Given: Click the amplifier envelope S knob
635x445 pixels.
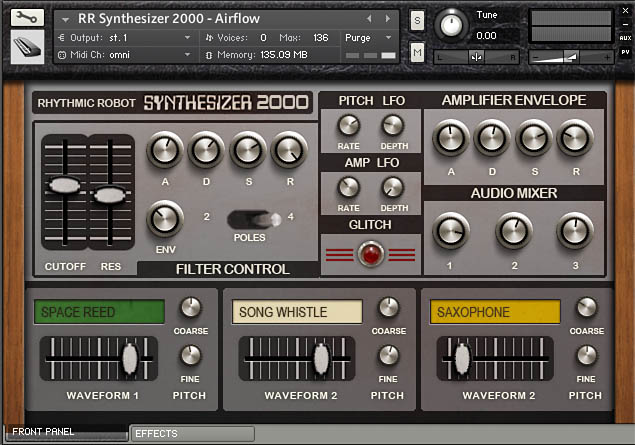Looking at the screenshot, I should point(534,138).
